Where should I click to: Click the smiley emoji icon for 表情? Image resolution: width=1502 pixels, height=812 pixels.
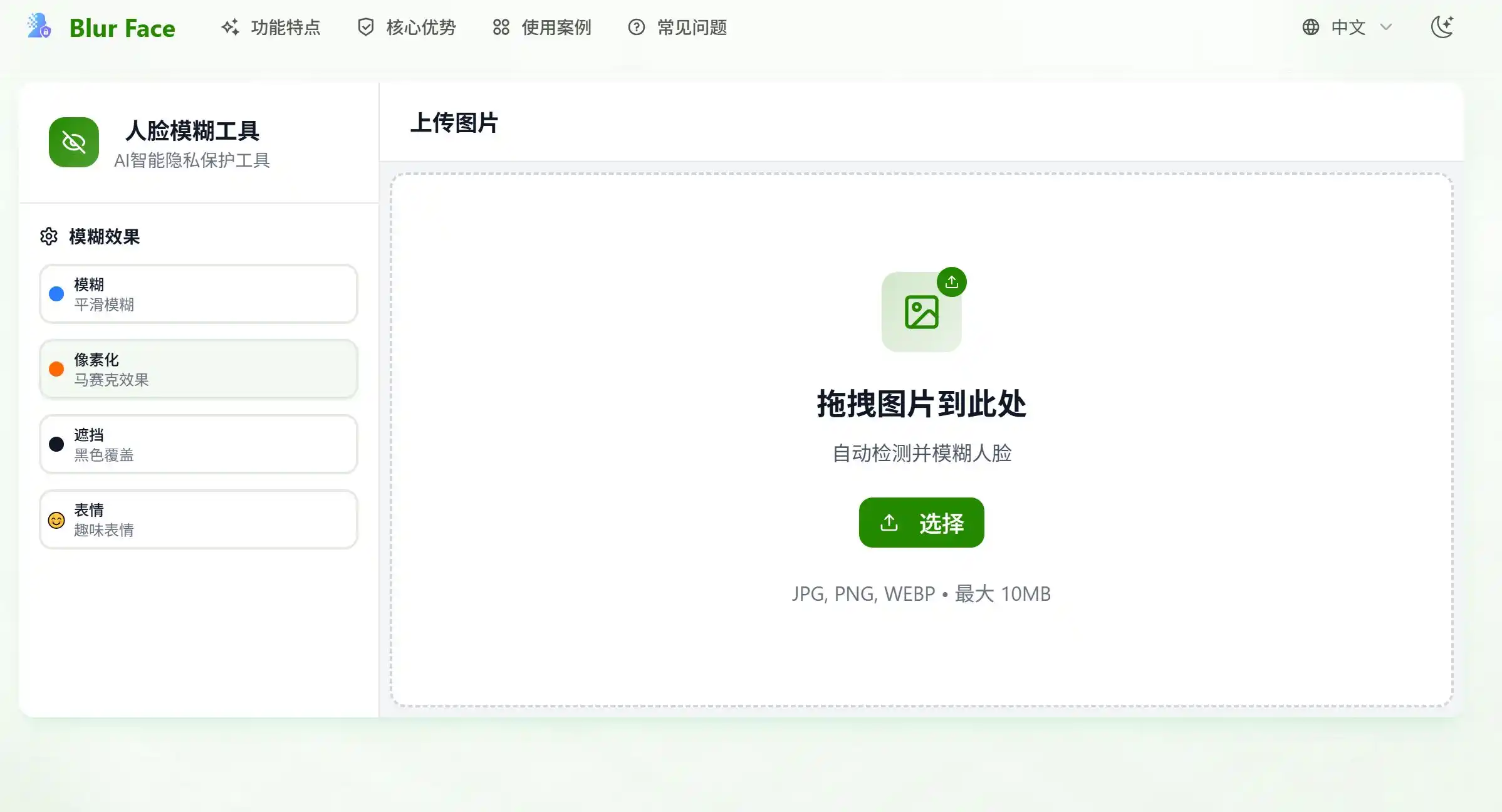click(56, 520)
